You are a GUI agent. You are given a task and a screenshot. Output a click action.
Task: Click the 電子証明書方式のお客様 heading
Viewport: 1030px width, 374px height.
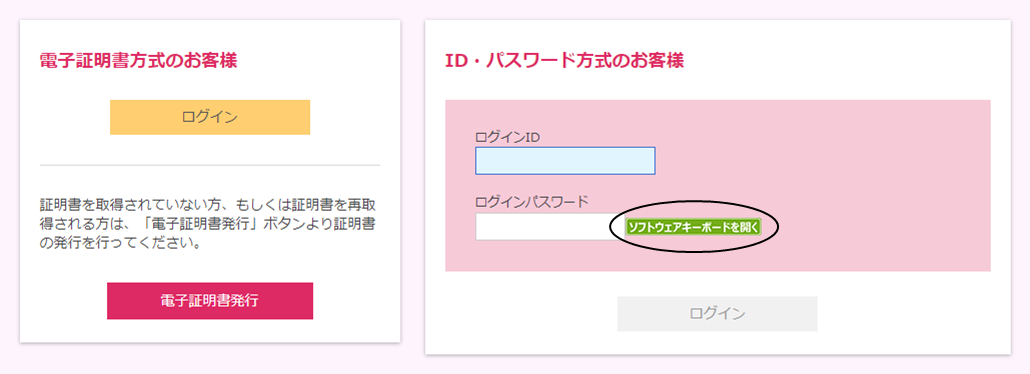pyautogui.click(x=139, y=61)
